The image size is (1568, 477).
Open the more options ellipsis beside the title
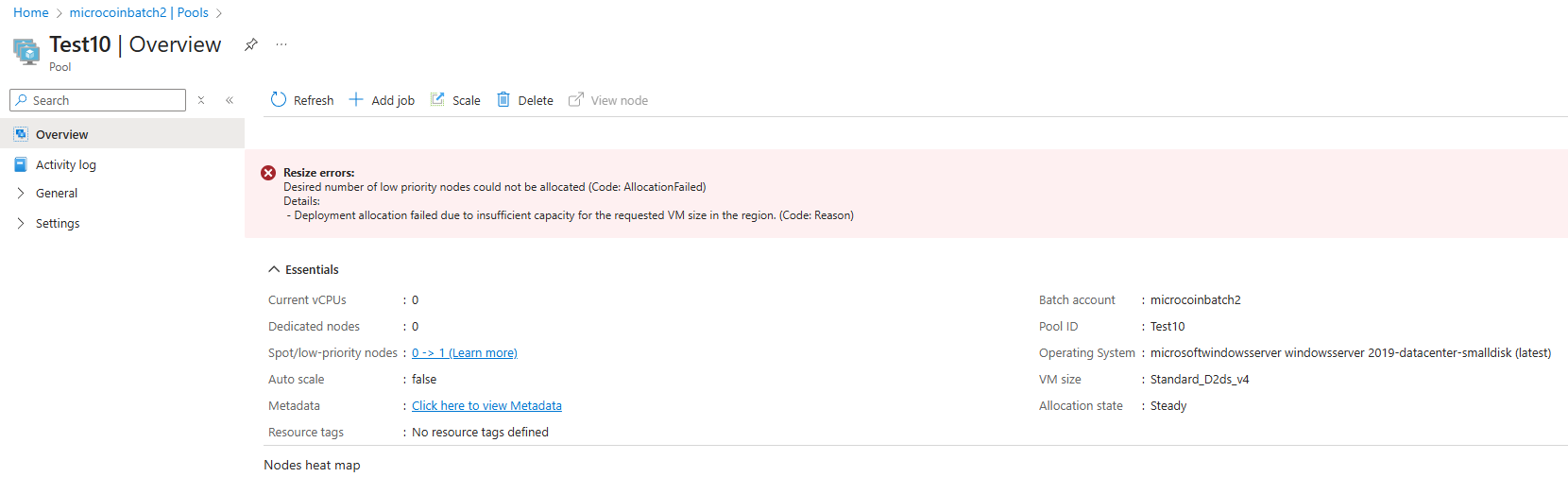(281, 44)
